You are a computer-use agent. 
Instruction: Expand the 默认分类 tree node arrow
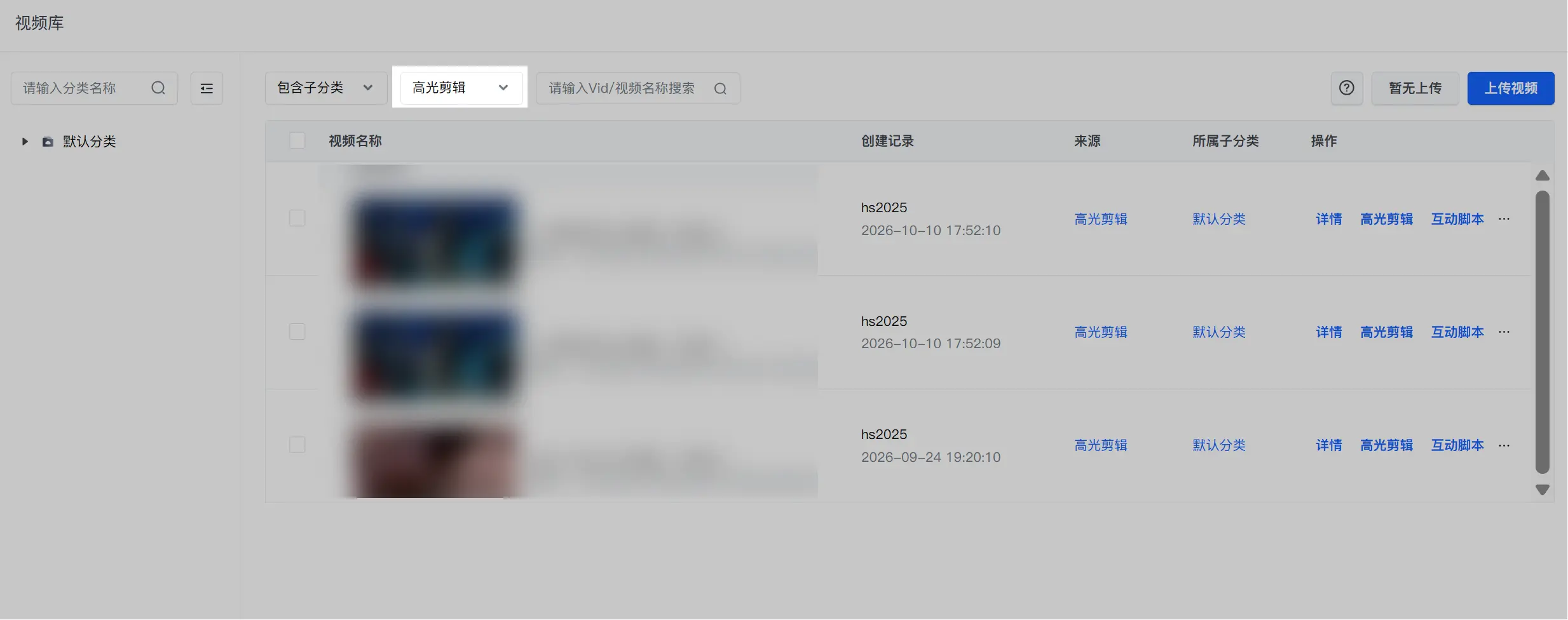click(25, 142)
